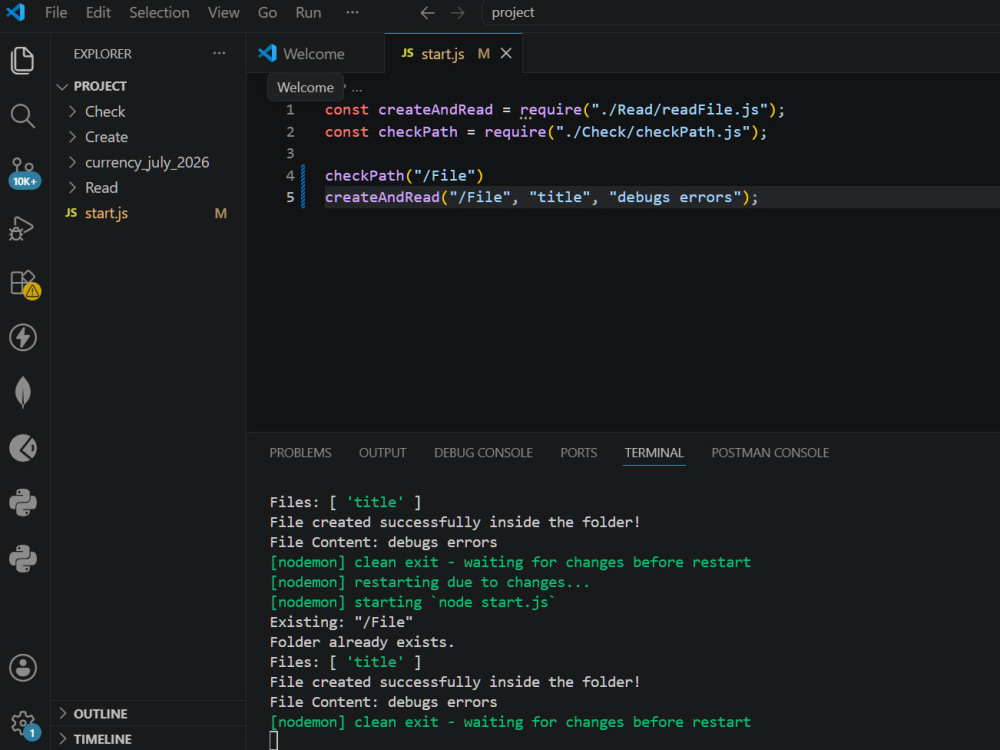The image size is (1000, 750).
Task: Open start.js in the explorer tree
Action: (148, 213)
